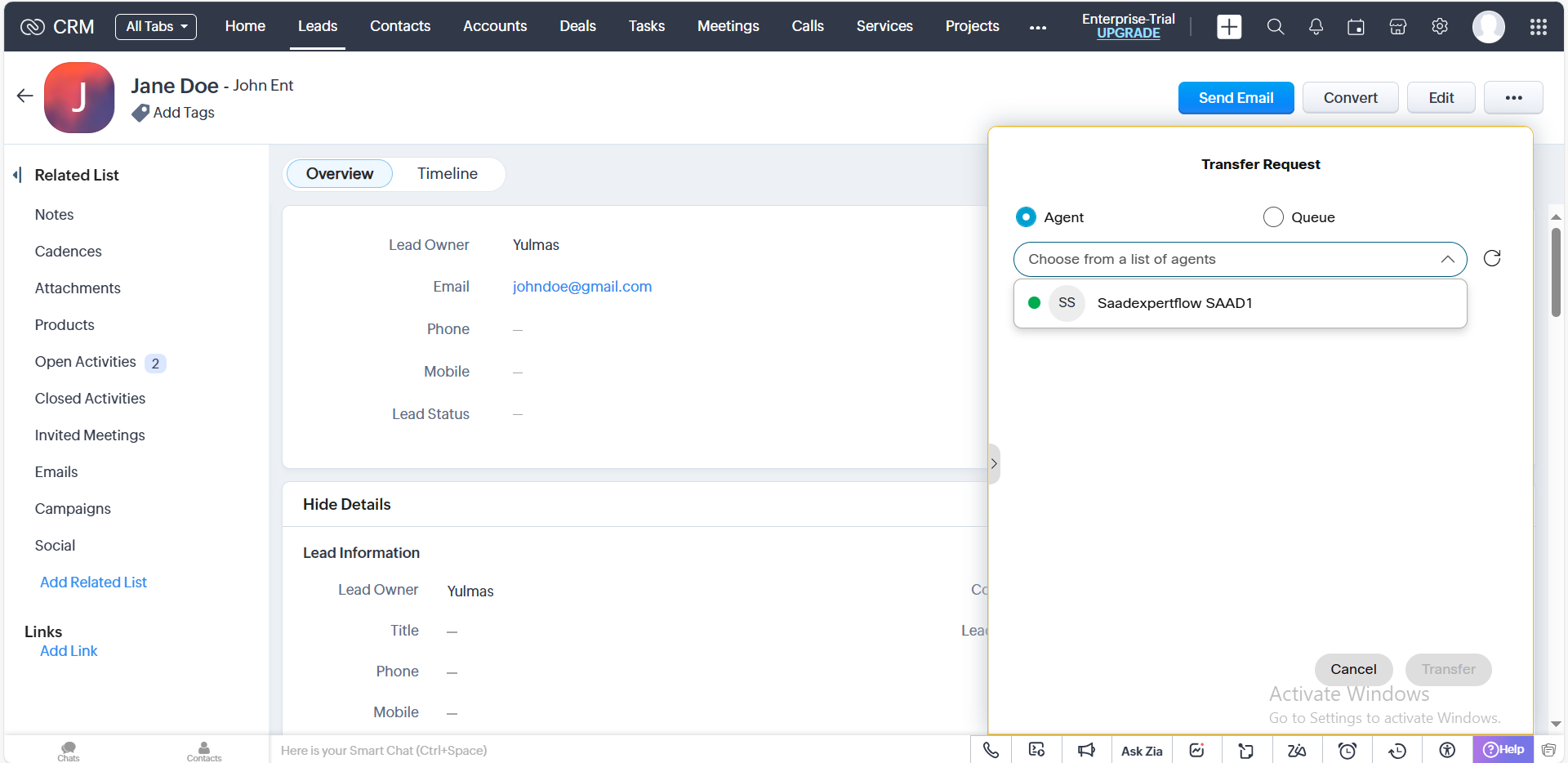The width and height of the screenshot is (1568, 763).
Task: Open the apps grid launcher icon
Action: click(x=1539, y=27)
